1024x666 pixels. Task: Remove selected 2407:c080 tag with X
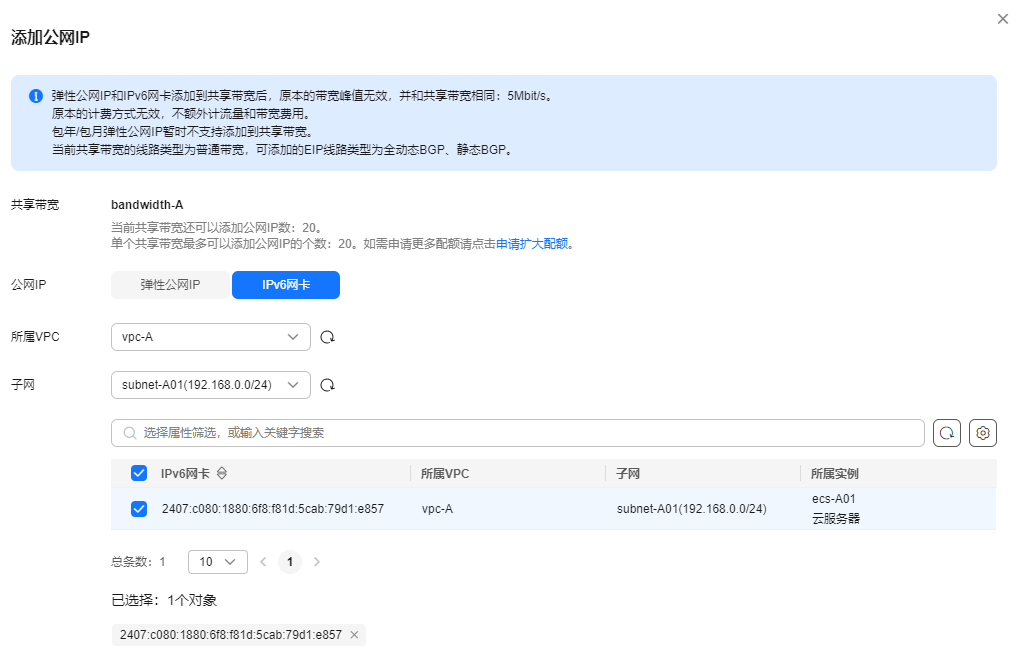click(354, 635)
